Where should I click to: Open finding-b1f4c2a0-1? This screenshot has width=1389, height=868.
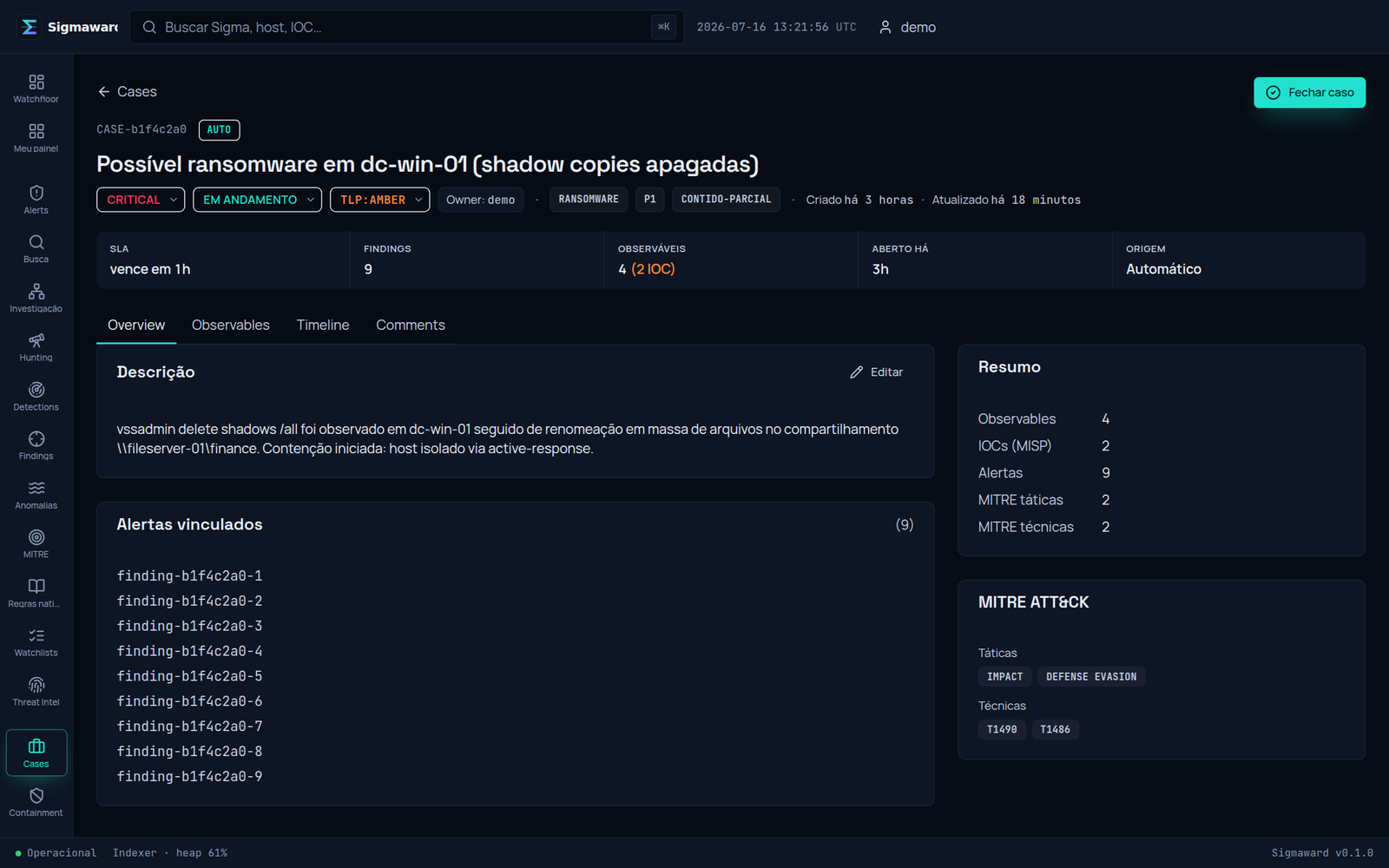pyautogui.click(x=190, y=576)
